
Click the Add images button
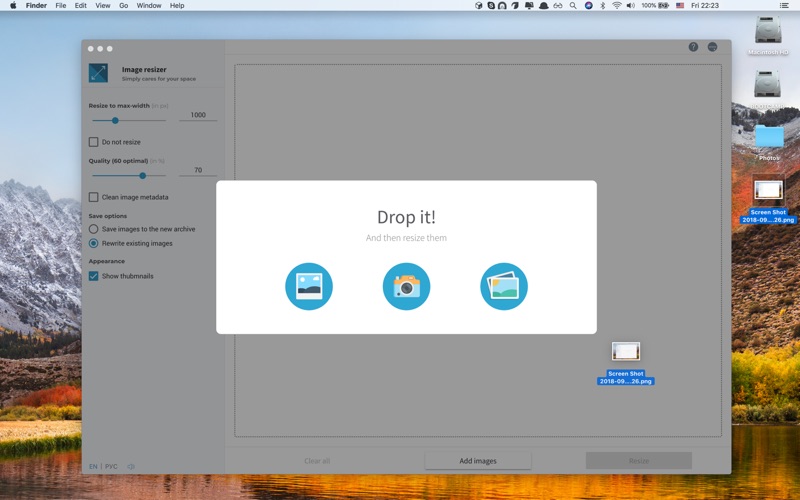click(478, 461)
